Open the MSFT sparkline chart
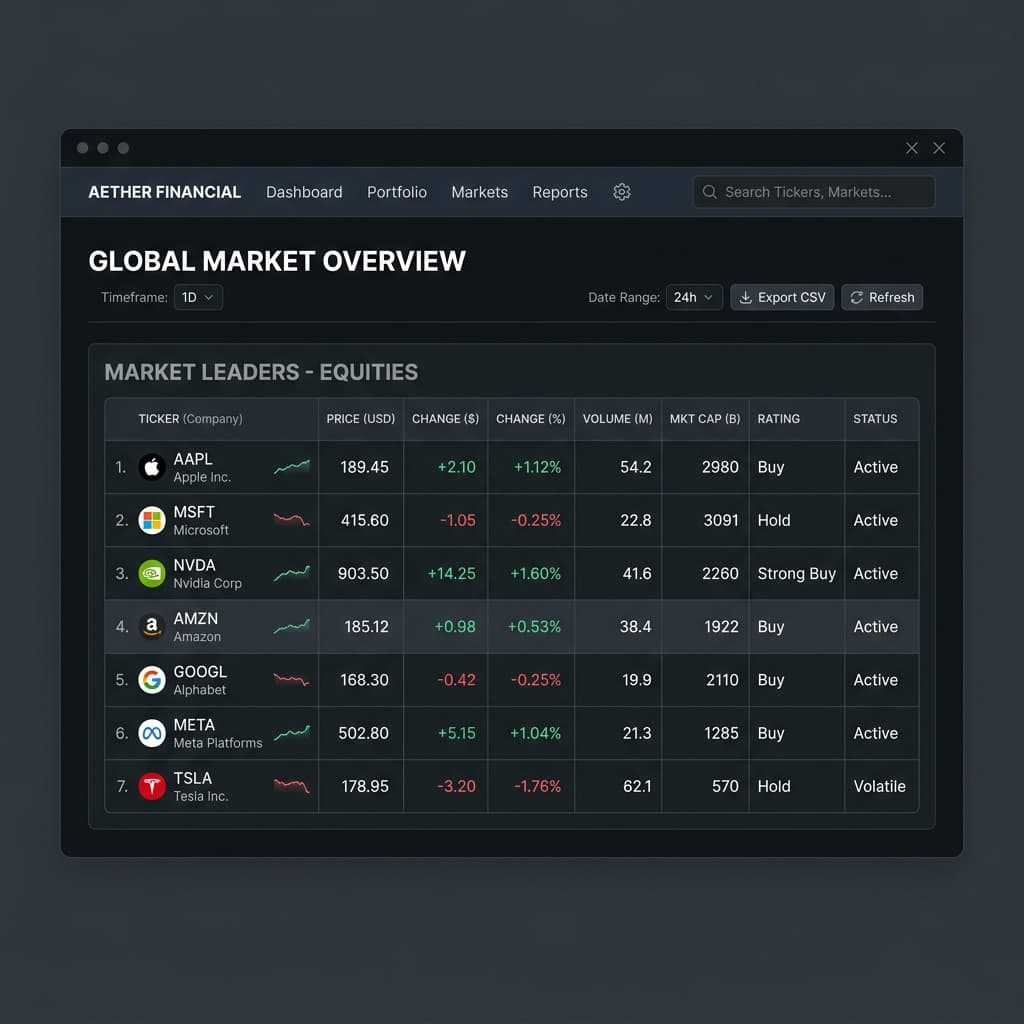This screenshot has height=1024, width=1024. click(292, 520)
